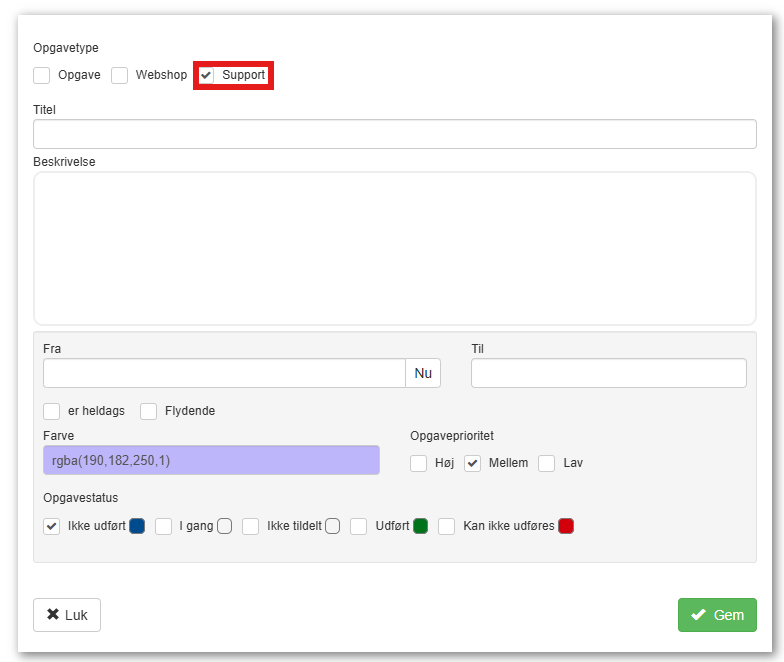Toggle the Flydende checkbox
Image resolution: width=784 pixels, height=662 pixels.
148,412
